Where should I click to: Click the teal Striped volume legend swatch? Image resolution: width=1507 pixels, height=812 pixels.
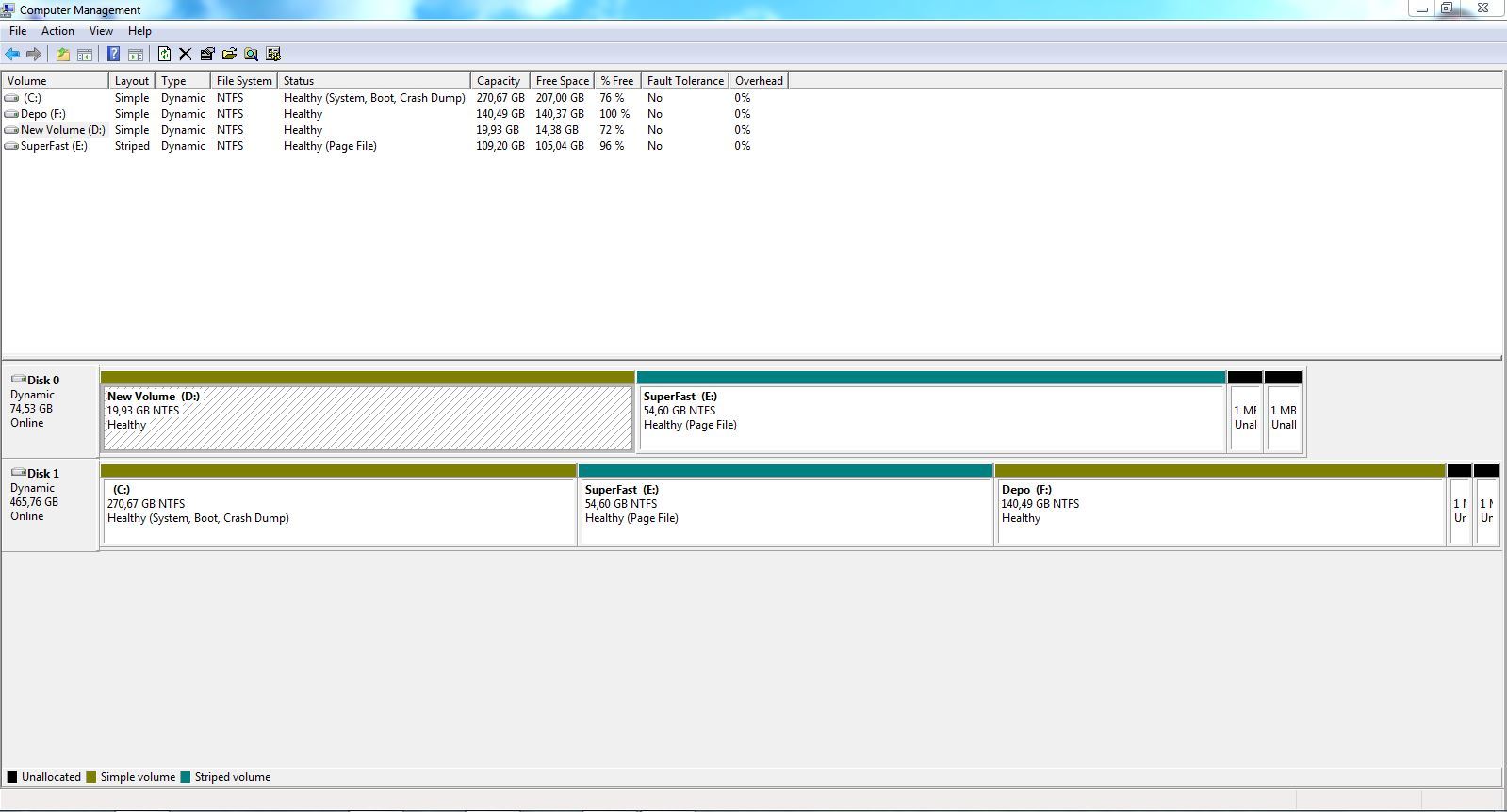(x=186, y=777)
